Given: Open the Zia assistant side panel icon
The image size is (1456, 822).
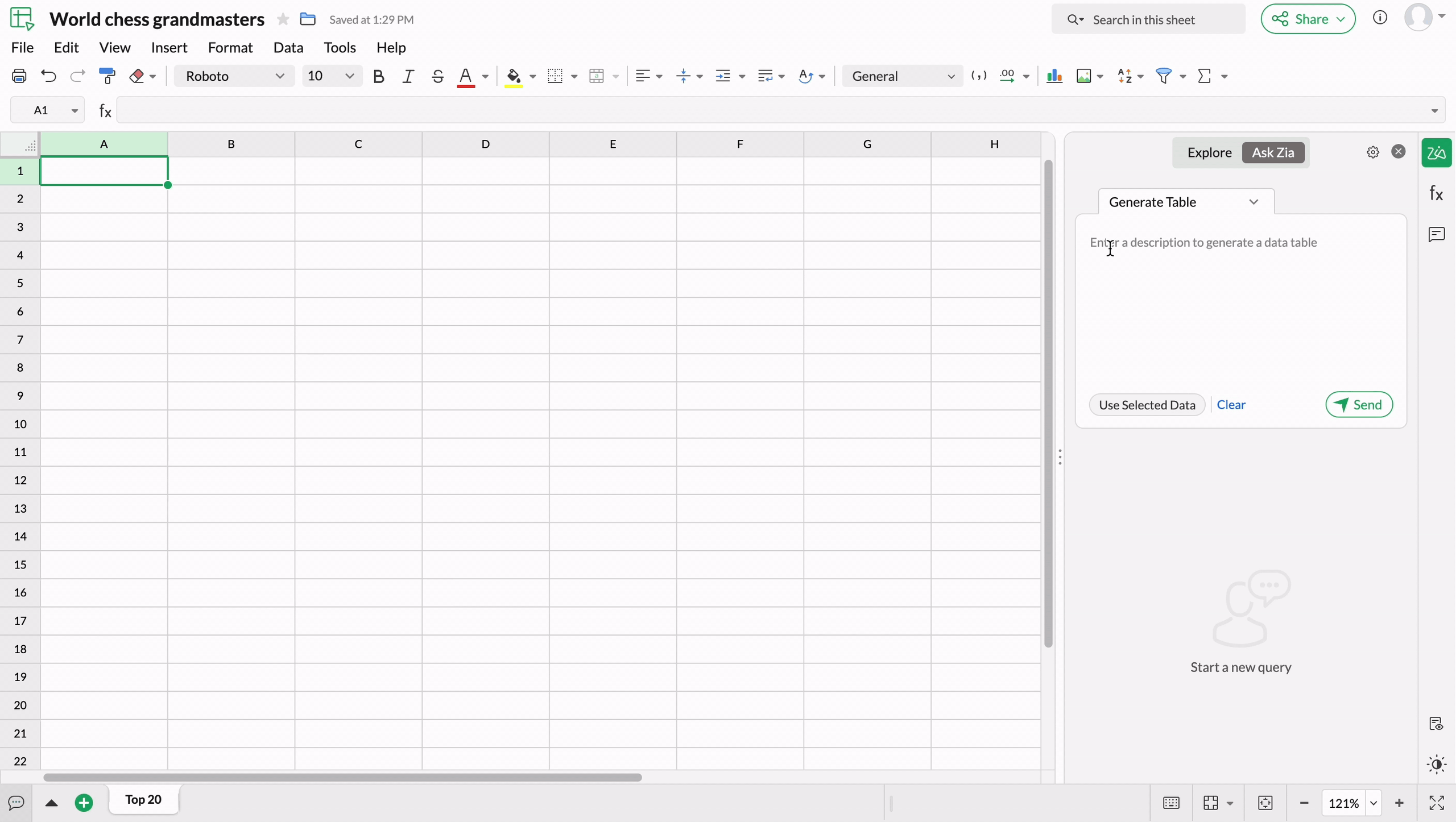Looking at the screenshot, I should [1436, 152].
